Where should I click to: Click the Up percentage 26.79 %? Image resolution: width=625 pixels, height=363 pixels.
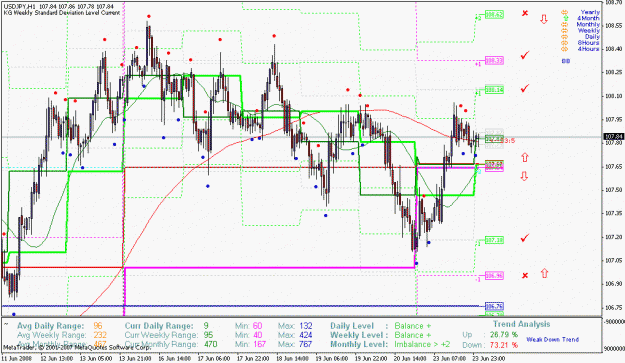point(504,335)
